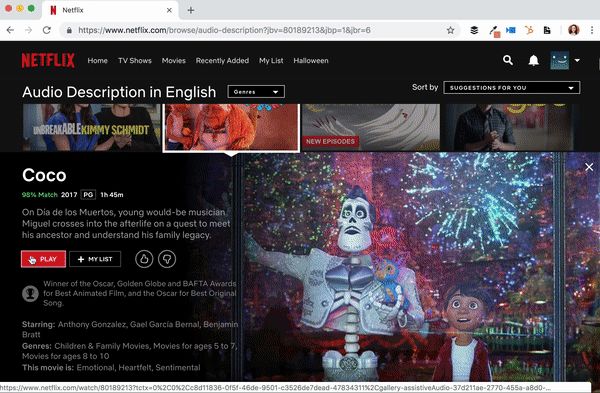Add Coco to My List
600x393 pixels.
[95, 259]
